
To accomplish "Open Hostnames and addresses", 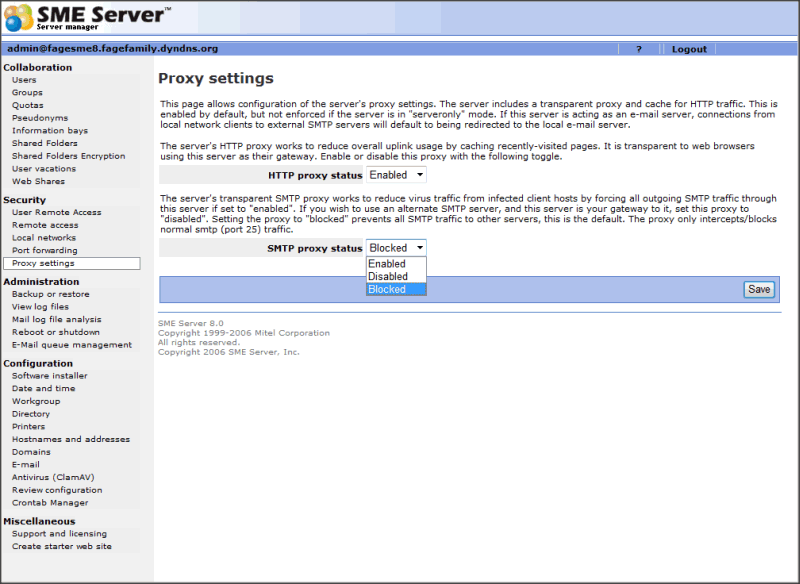I will pos(71,439).
